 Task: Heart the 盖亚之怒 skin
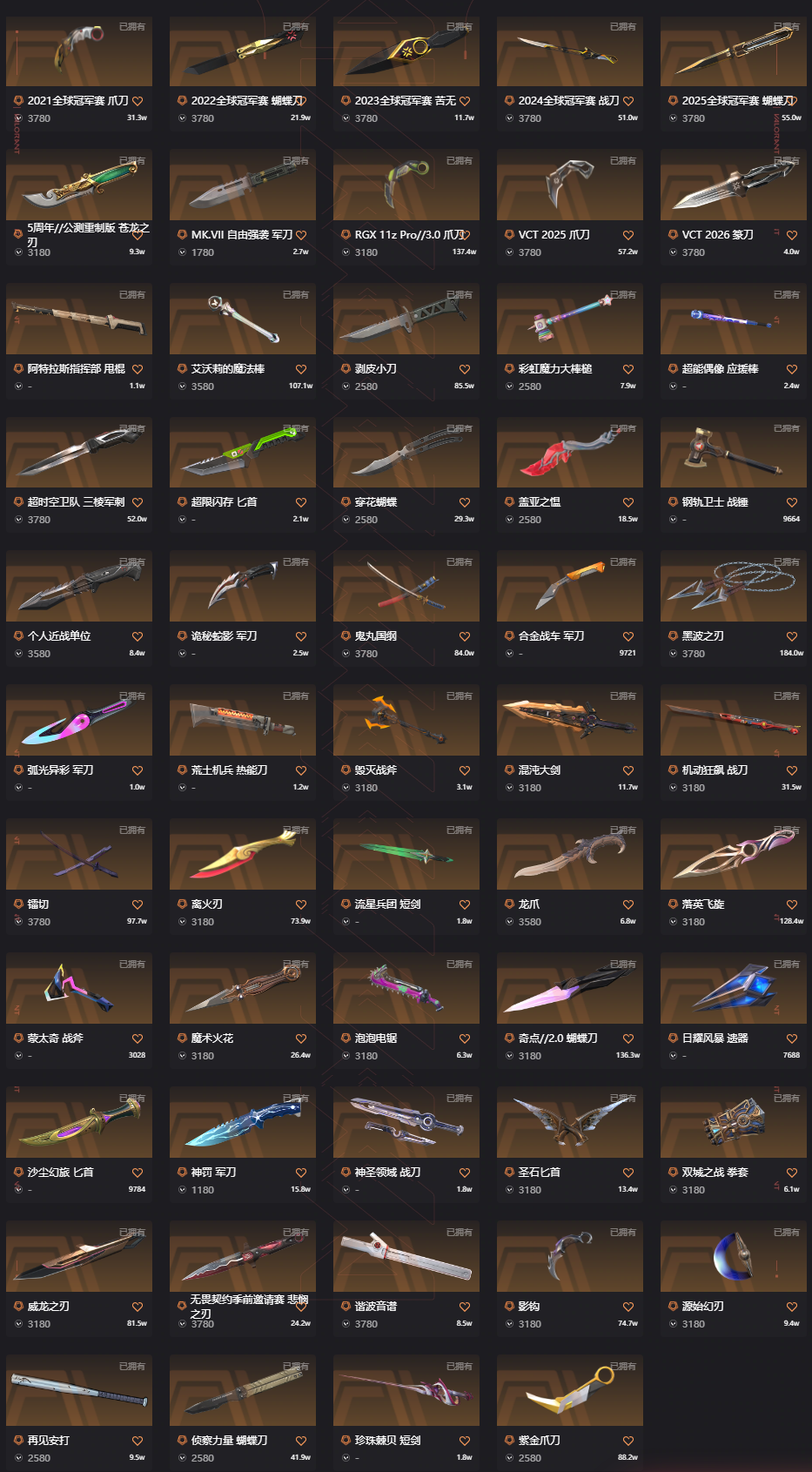coord(628,502)
